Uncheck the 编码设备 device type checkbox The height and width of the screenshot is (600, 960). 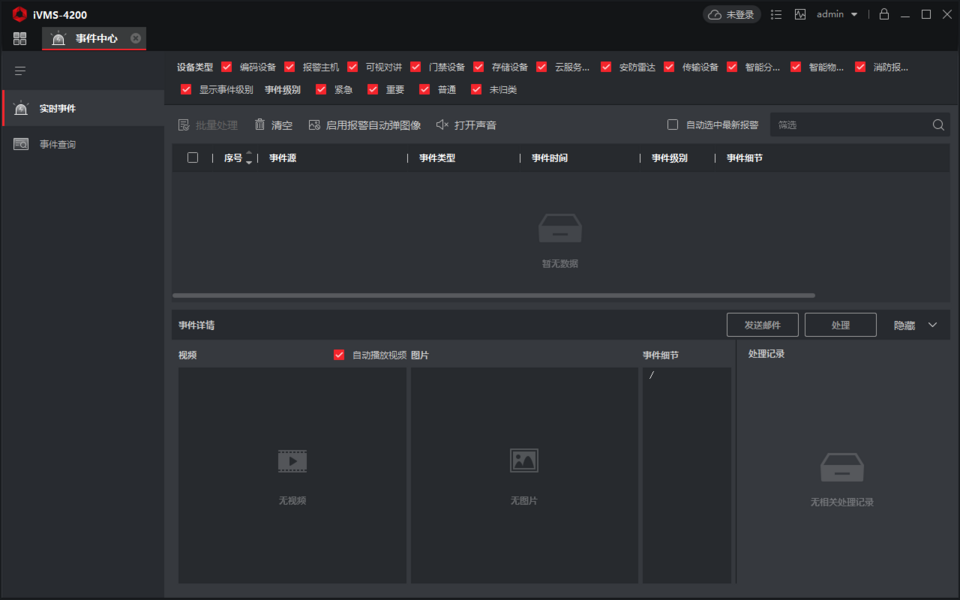click(227, 67)
